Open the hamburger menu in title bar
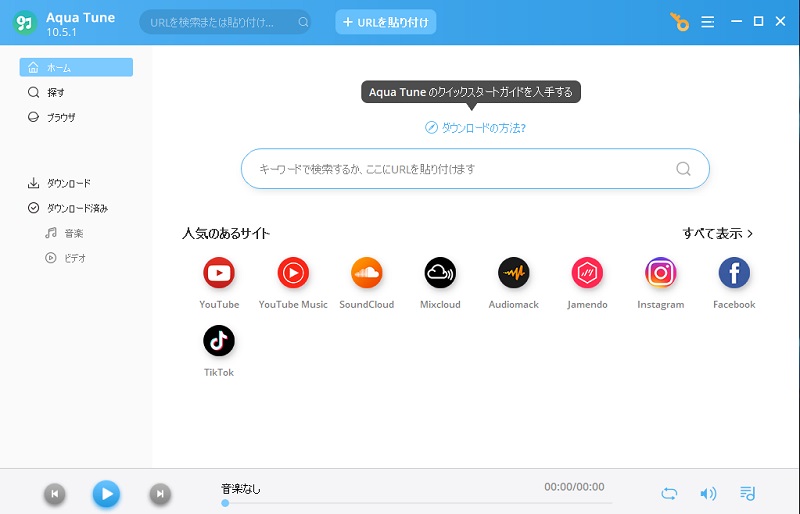Viewport: 800px width, 514px height. [707, 22]
